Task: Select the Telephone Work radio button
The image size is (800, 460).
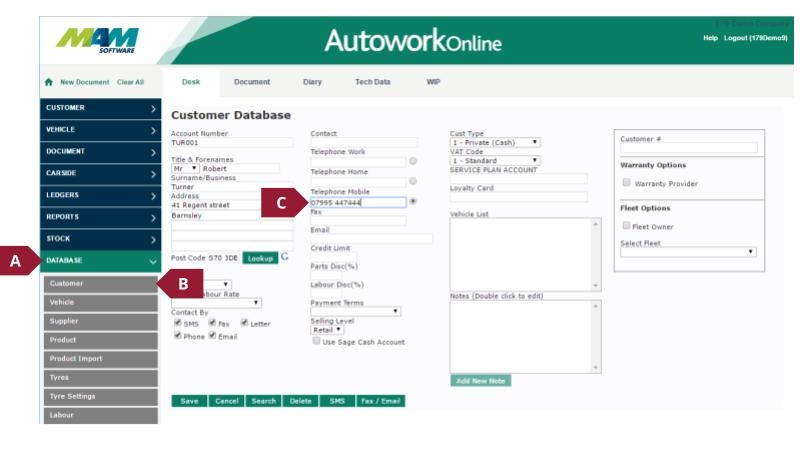Action: coord(413,161)
